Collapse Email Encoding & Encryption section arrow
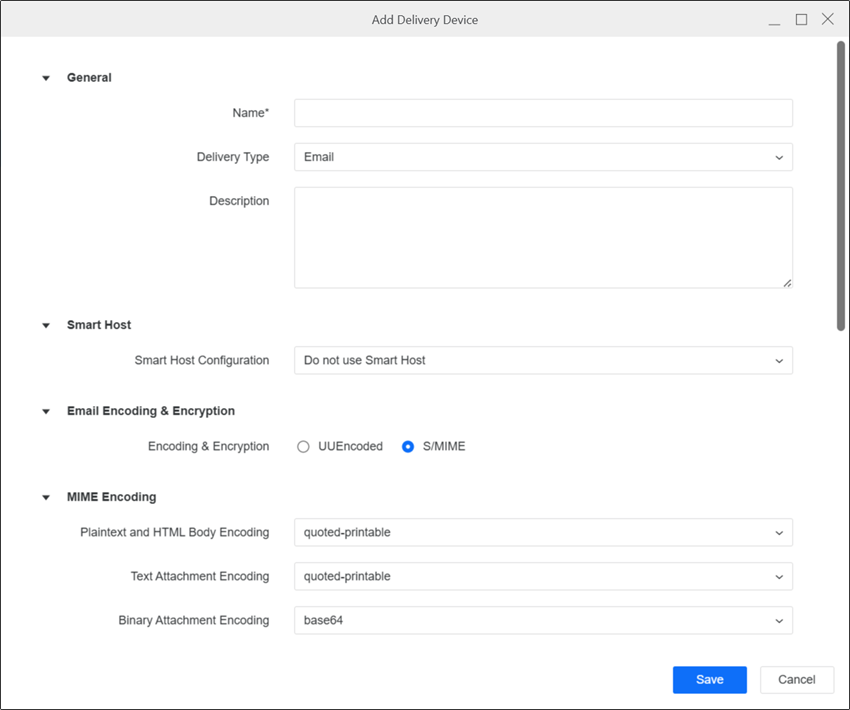850x710 pixels. pos(46,411)
